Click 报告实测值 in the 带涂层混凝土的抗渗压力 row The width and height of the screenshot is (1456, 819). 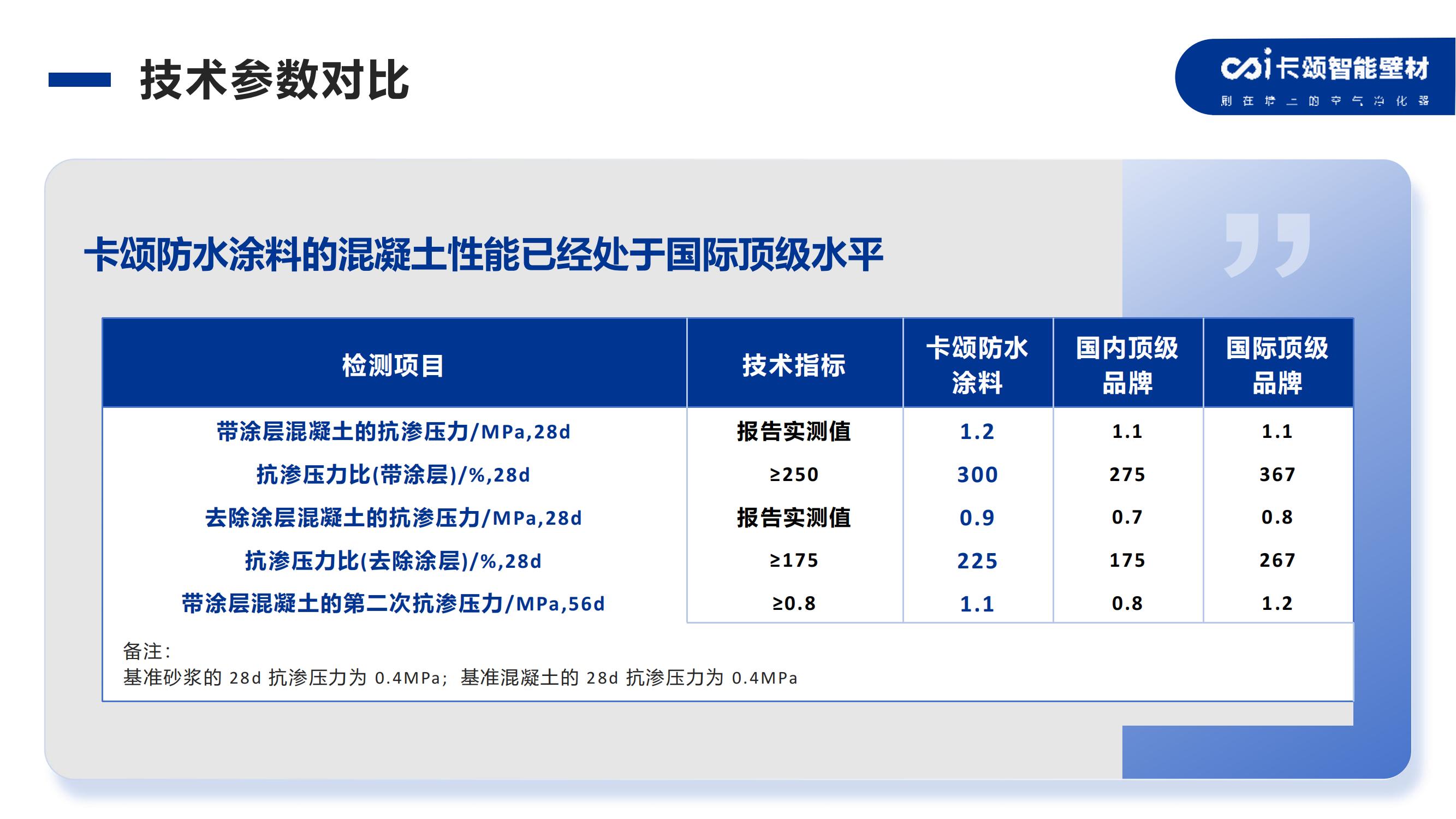click(794, 432)
